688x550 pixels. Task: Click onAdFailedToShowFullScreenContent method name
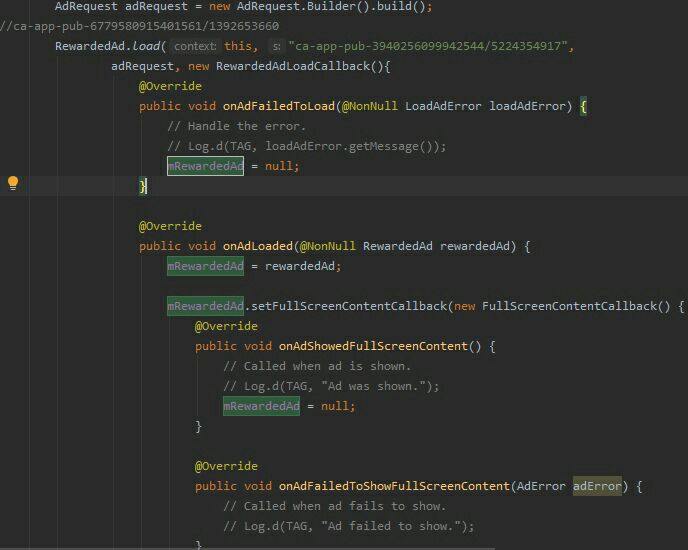pyautogui.click(x=394, y=486)
